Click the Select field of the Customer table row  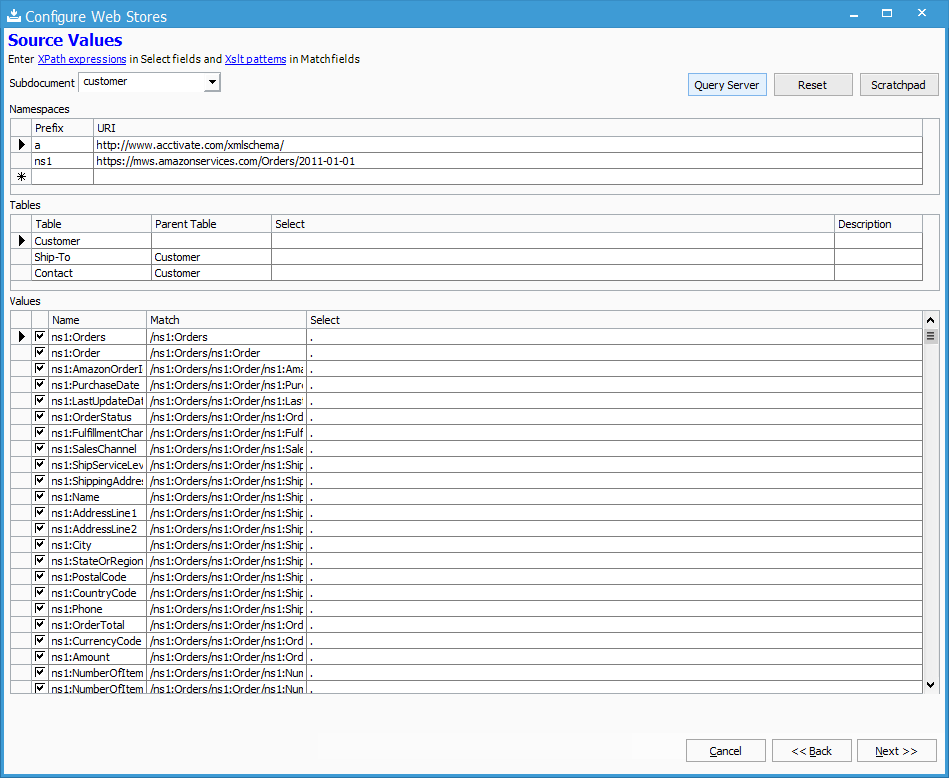553,241
